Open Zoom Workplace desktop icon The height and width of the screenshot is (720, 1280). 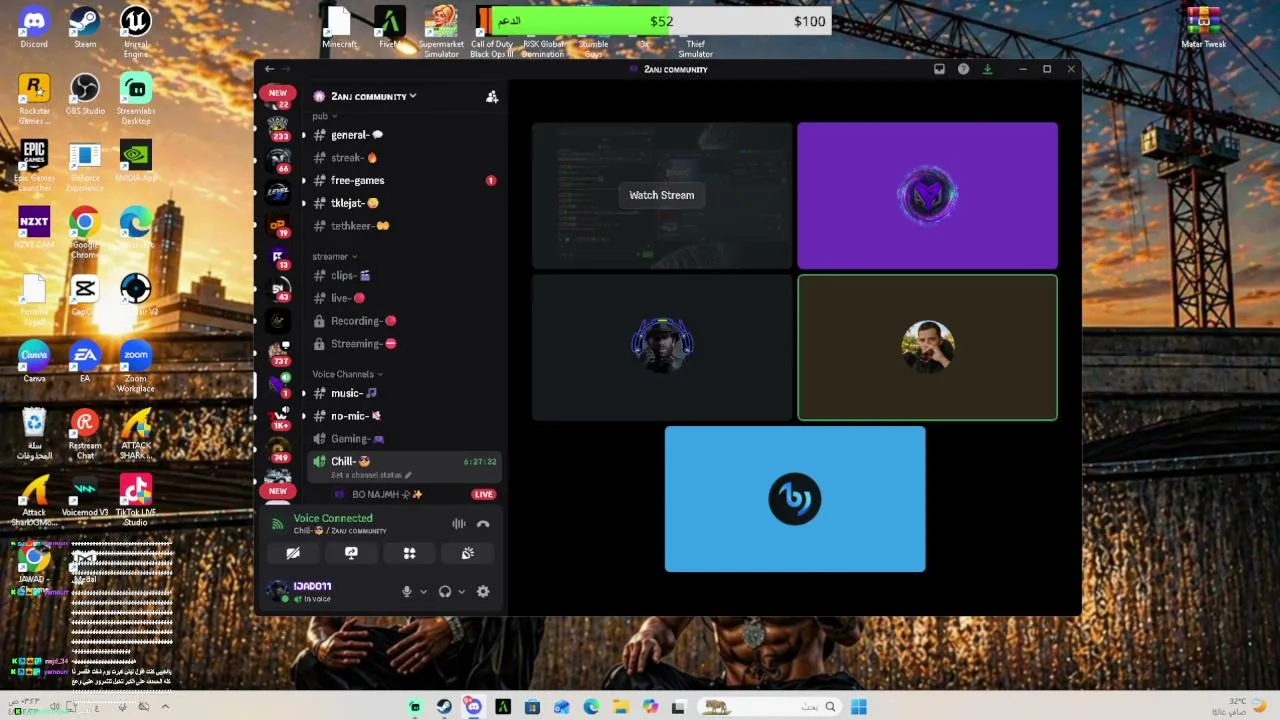[x=136, y=366]
